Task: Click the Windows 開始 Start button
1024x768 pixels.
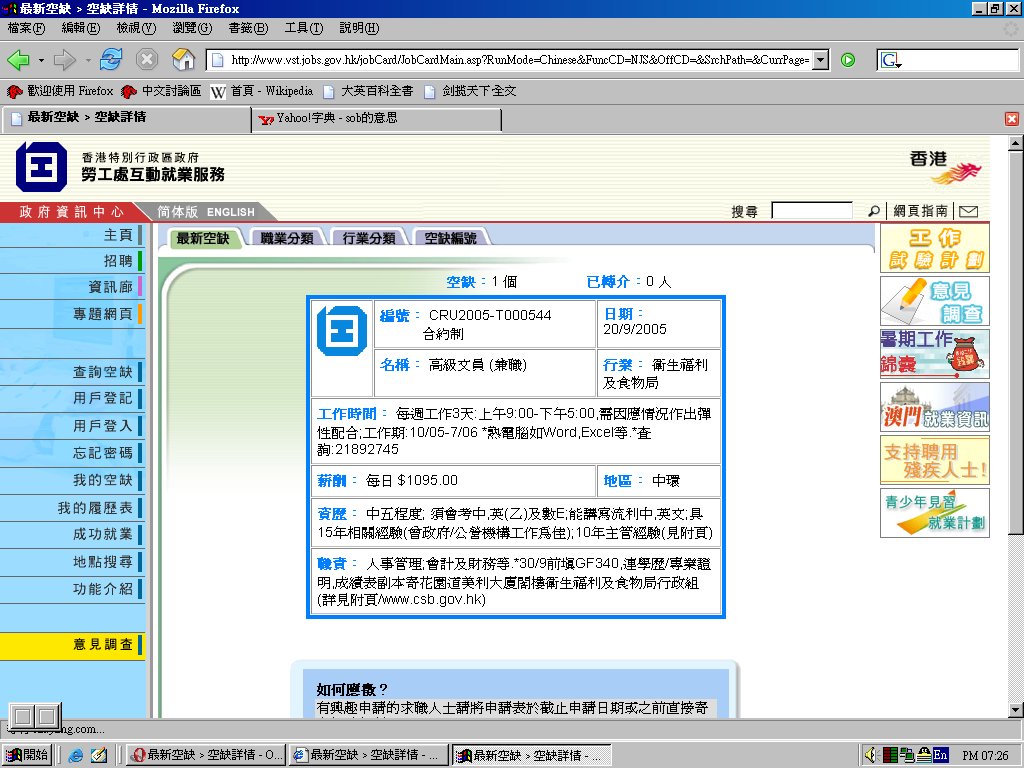Action: tap(28, 755)
